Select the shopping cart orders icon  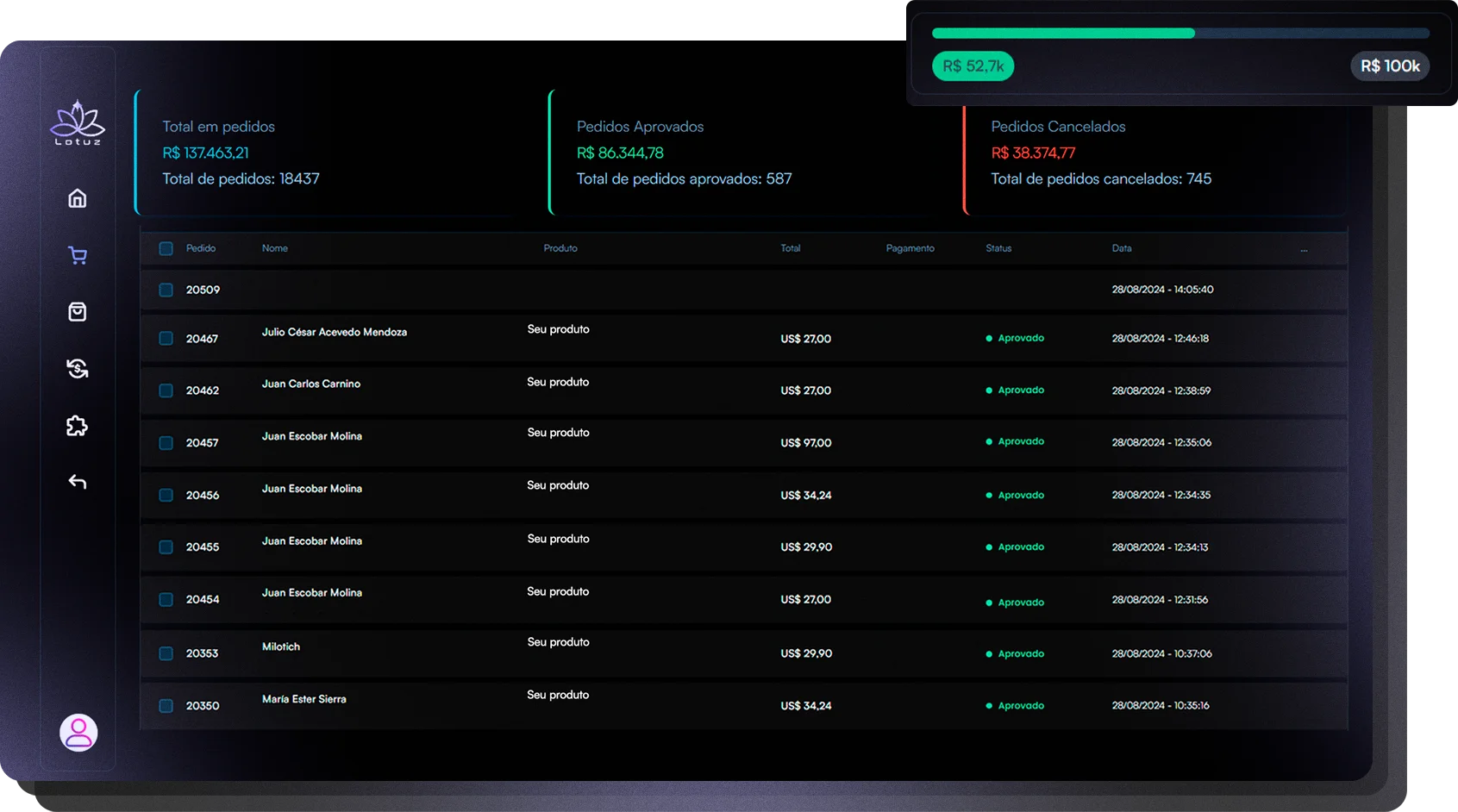tap(78, 255)
